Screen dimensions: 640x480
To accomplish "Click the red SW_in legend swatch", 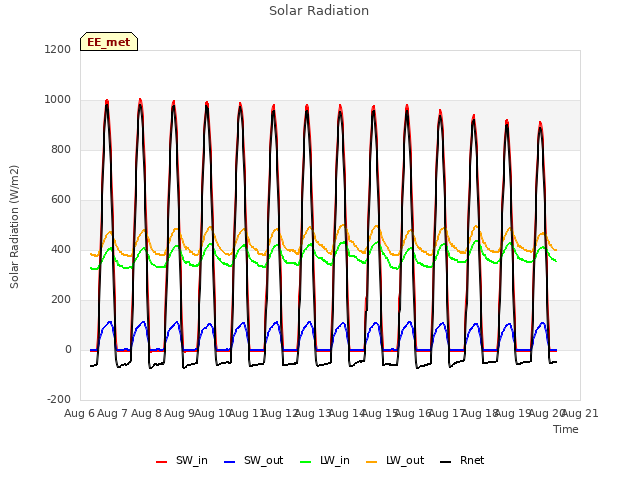I will pos(162,462).
